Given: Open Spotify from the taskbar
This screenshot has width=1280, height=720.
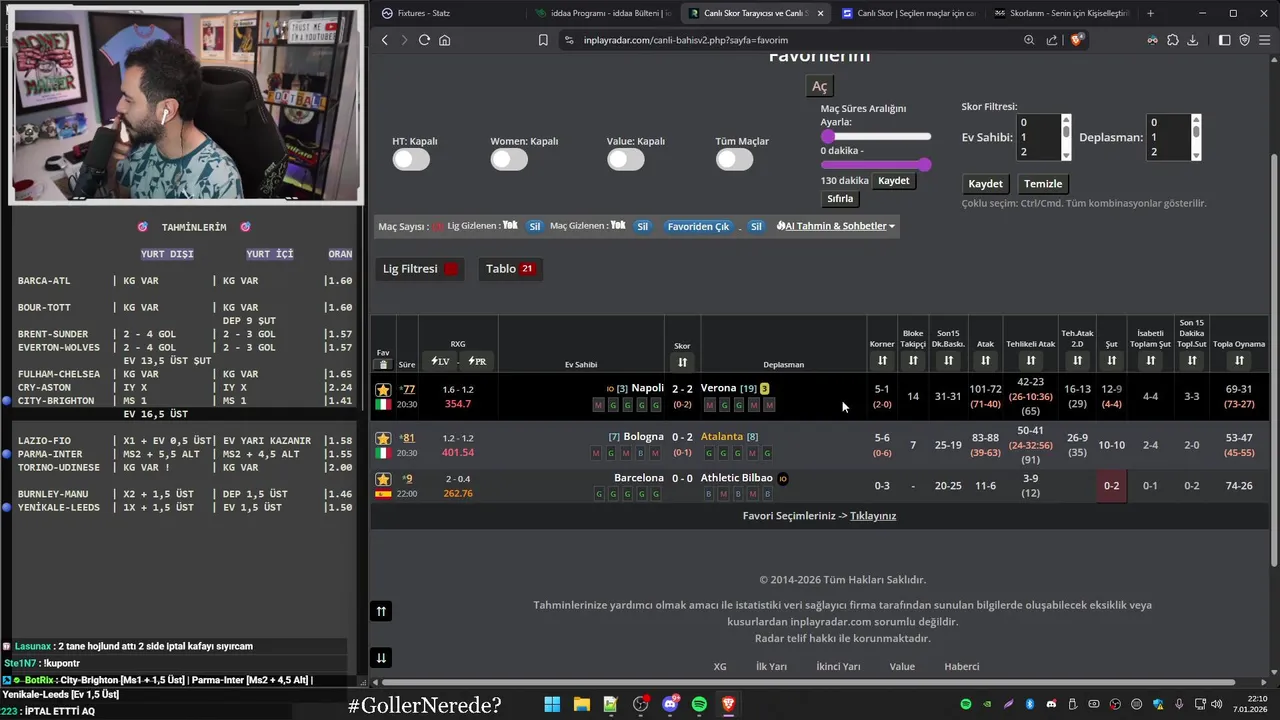Looking at the screenshot, I should pos(699,704).
